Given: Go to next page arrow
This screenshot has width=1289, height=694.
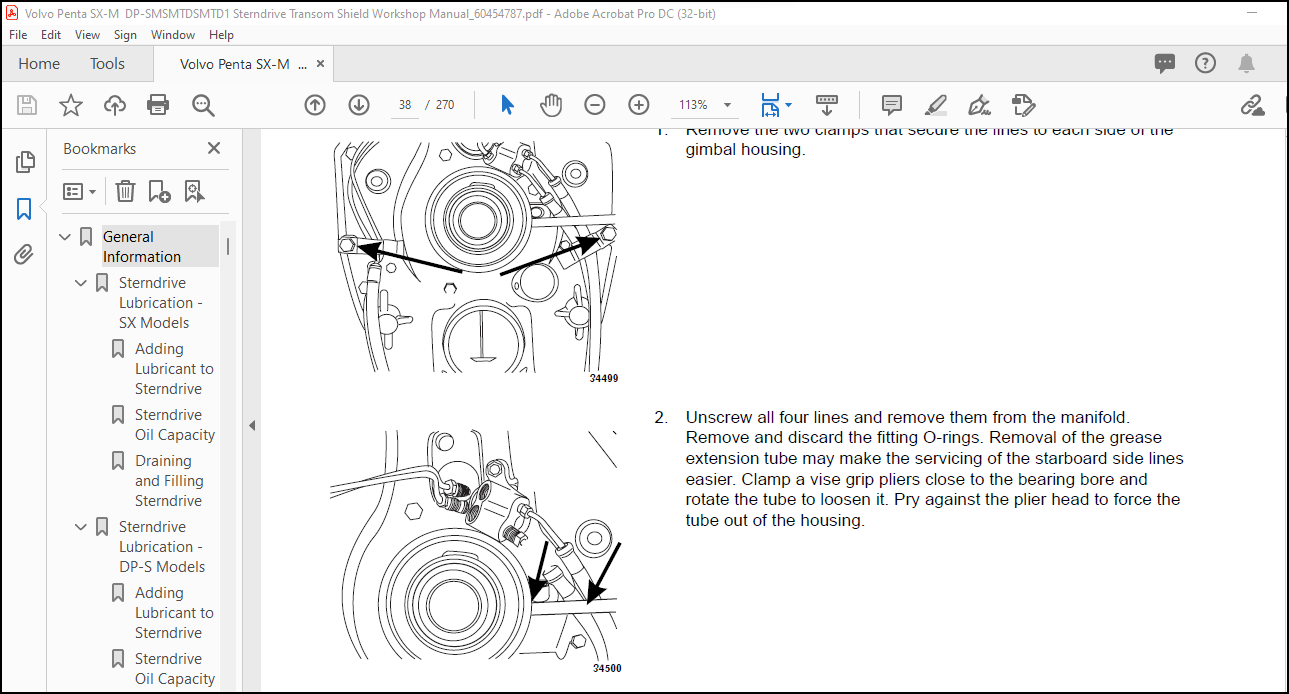Looking at the screenshot, I should tap(359, 105).
